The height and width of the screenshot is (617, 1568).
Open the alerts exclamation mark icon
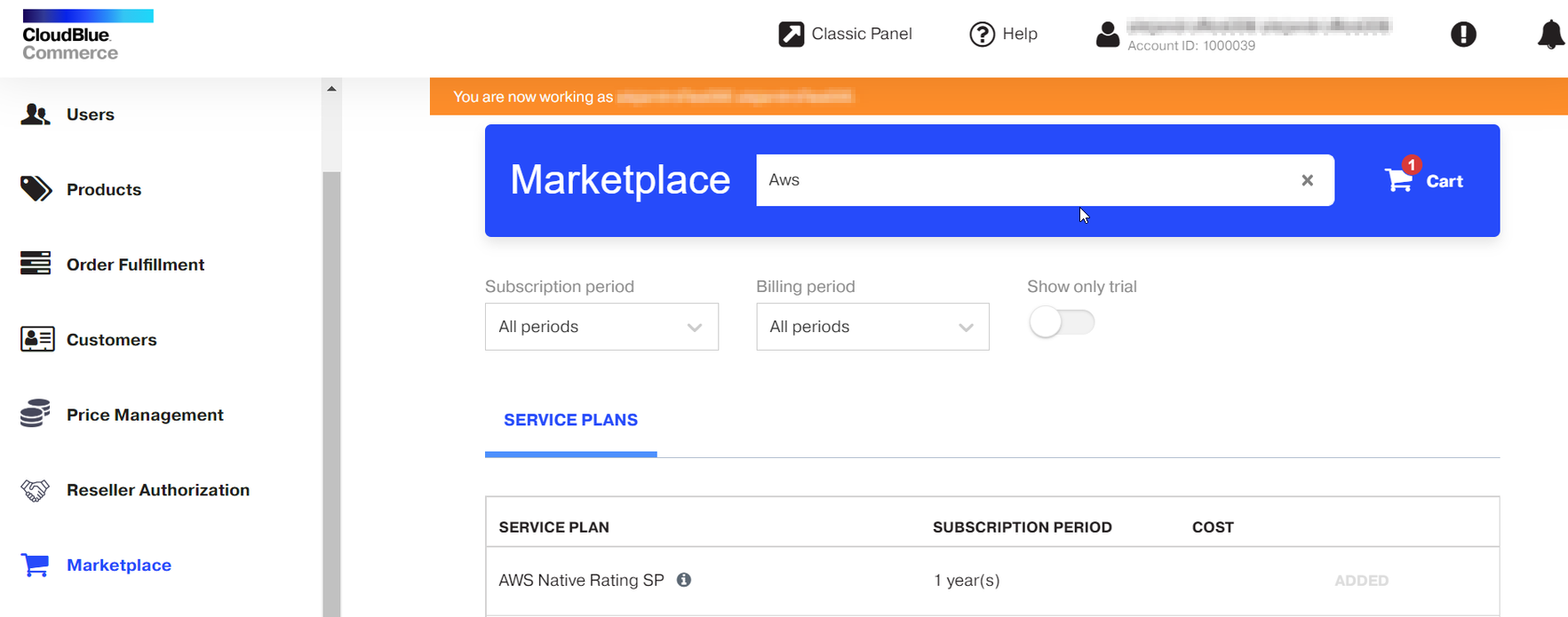1463,35
